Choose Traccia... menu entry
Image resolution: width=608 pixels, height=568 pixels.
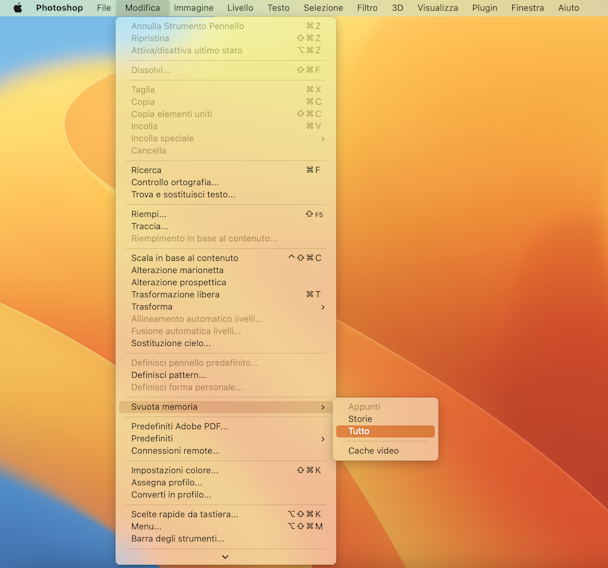click(226, 226)
